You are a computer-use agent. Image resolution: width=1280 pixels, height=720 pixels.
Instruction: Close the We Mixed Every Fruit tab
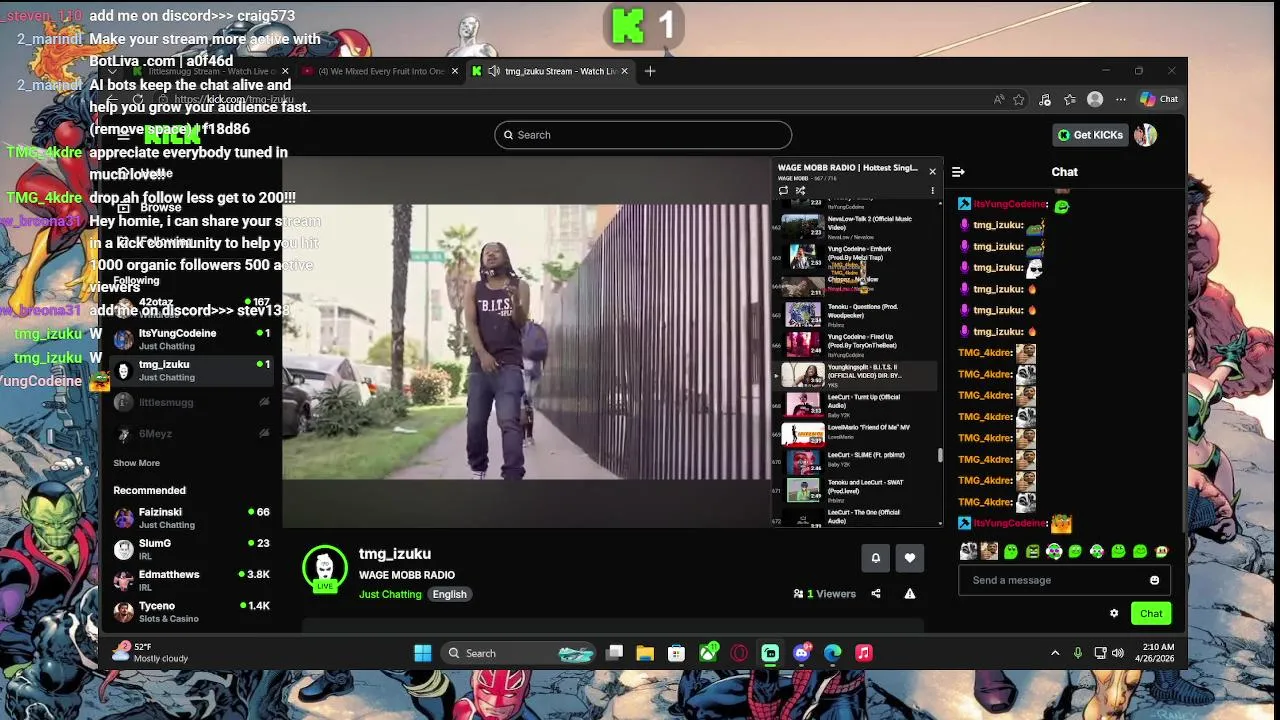455,71
